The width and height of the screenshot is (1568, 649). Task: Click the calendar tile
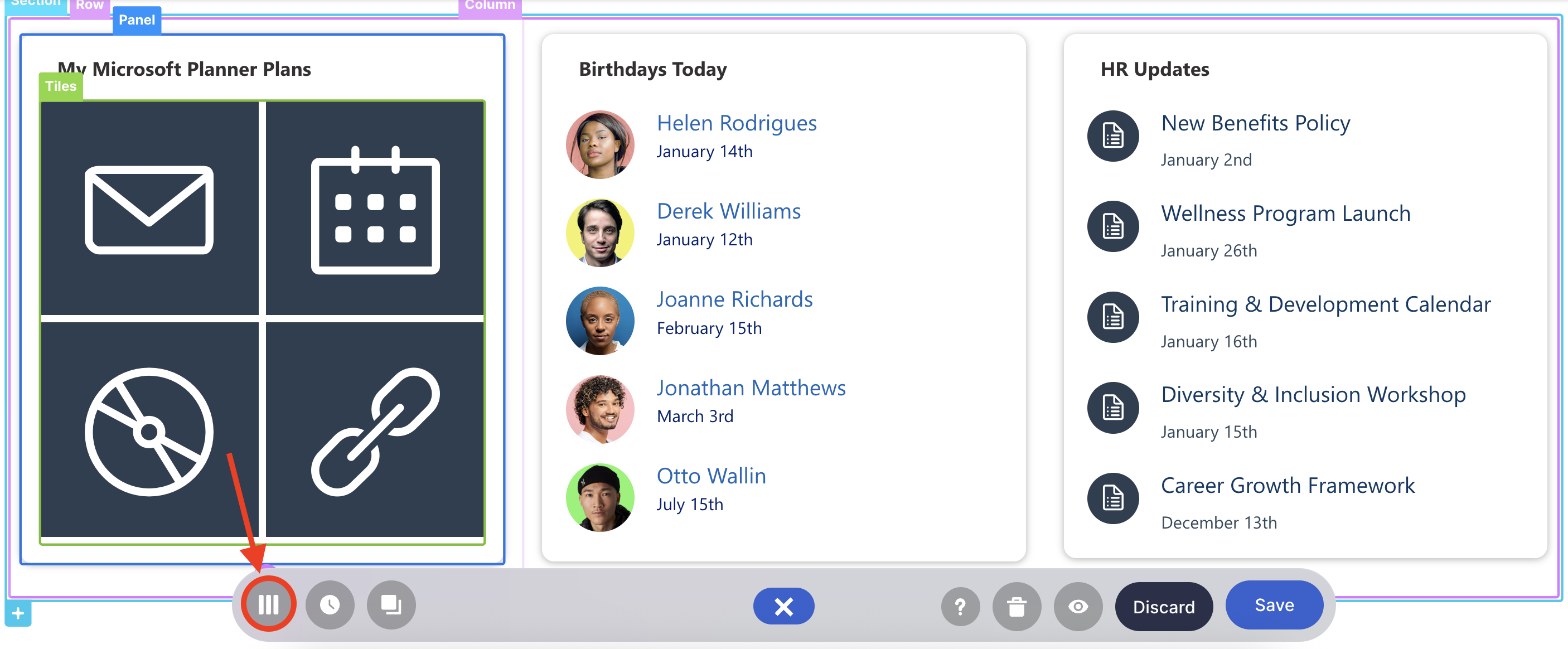point(375,209)
